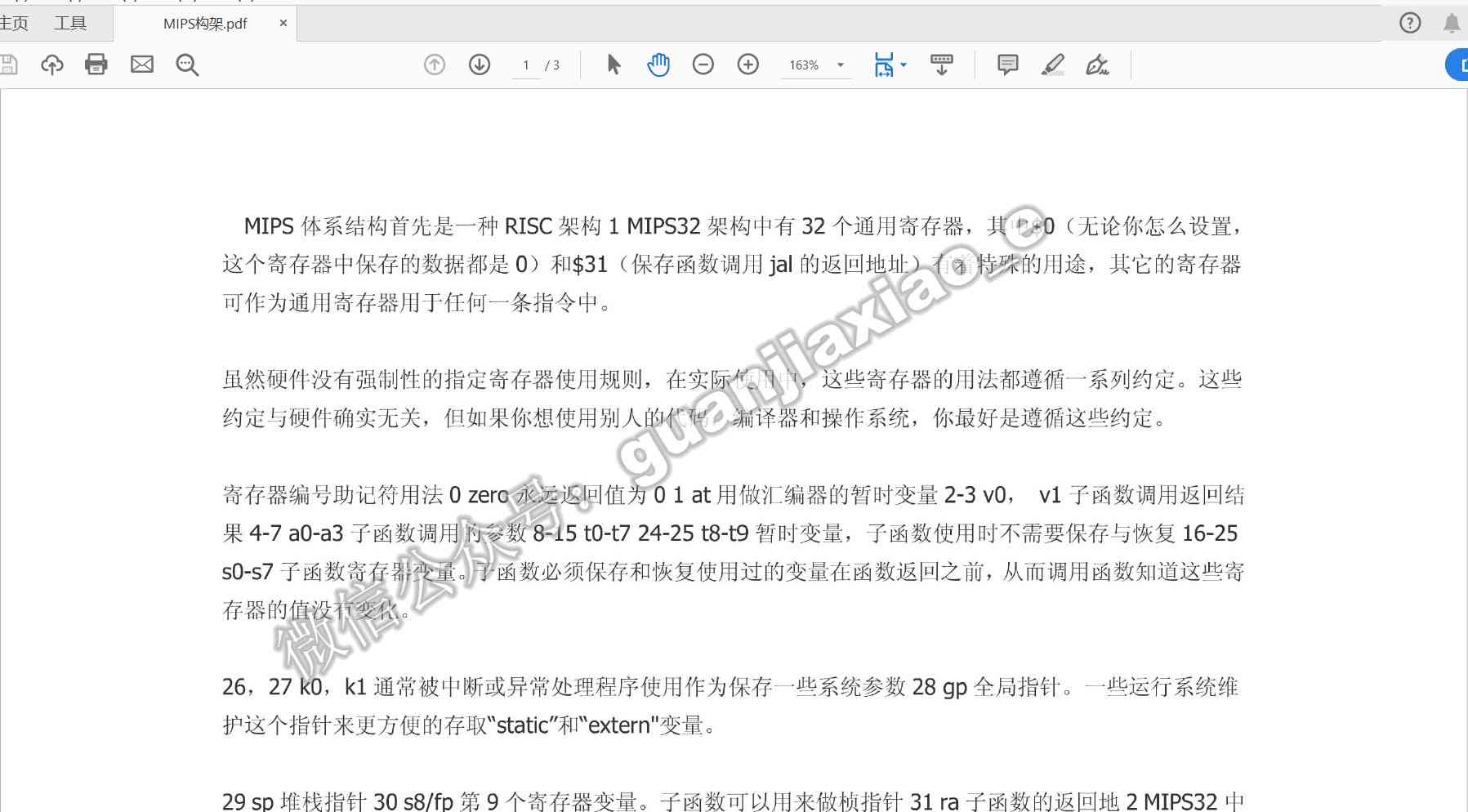The width and height of the screenshot is (1468, 812).
Task: Switch to the 工具 tools tab
Action: [x=70, y=23]
